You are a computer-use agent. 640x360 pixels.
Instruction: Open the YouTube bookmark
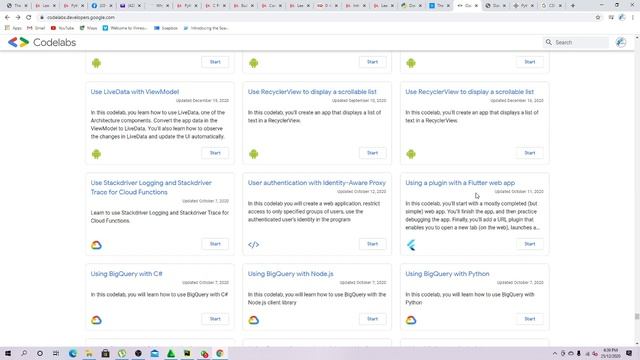(x=62, y=28)
